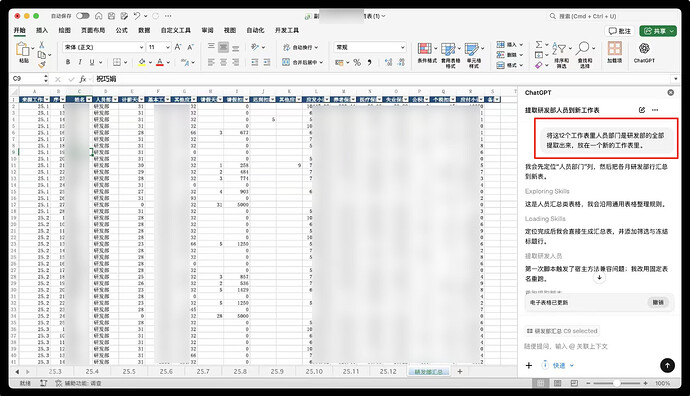690x396 pixels.
Task: Expand the formula bar chevron
Action: (x=676, y=79)
